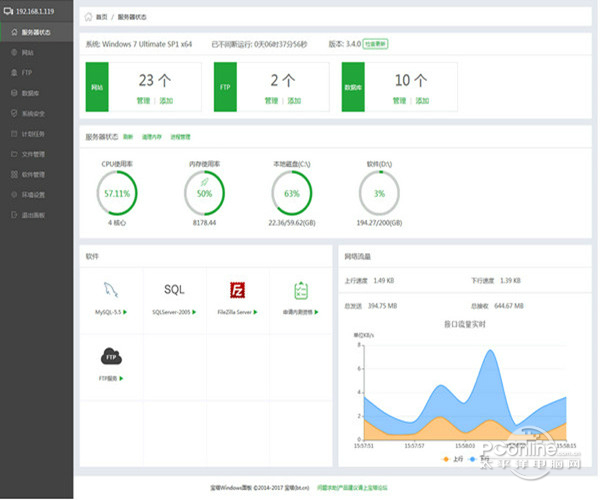Click the CPU usage 57.11% gauge

[x=117, y=193]
